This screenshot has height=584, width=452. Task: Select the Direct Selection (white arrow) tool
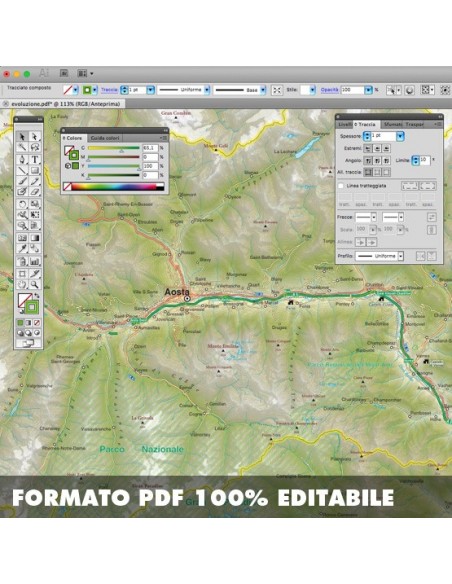click(35, 137)
